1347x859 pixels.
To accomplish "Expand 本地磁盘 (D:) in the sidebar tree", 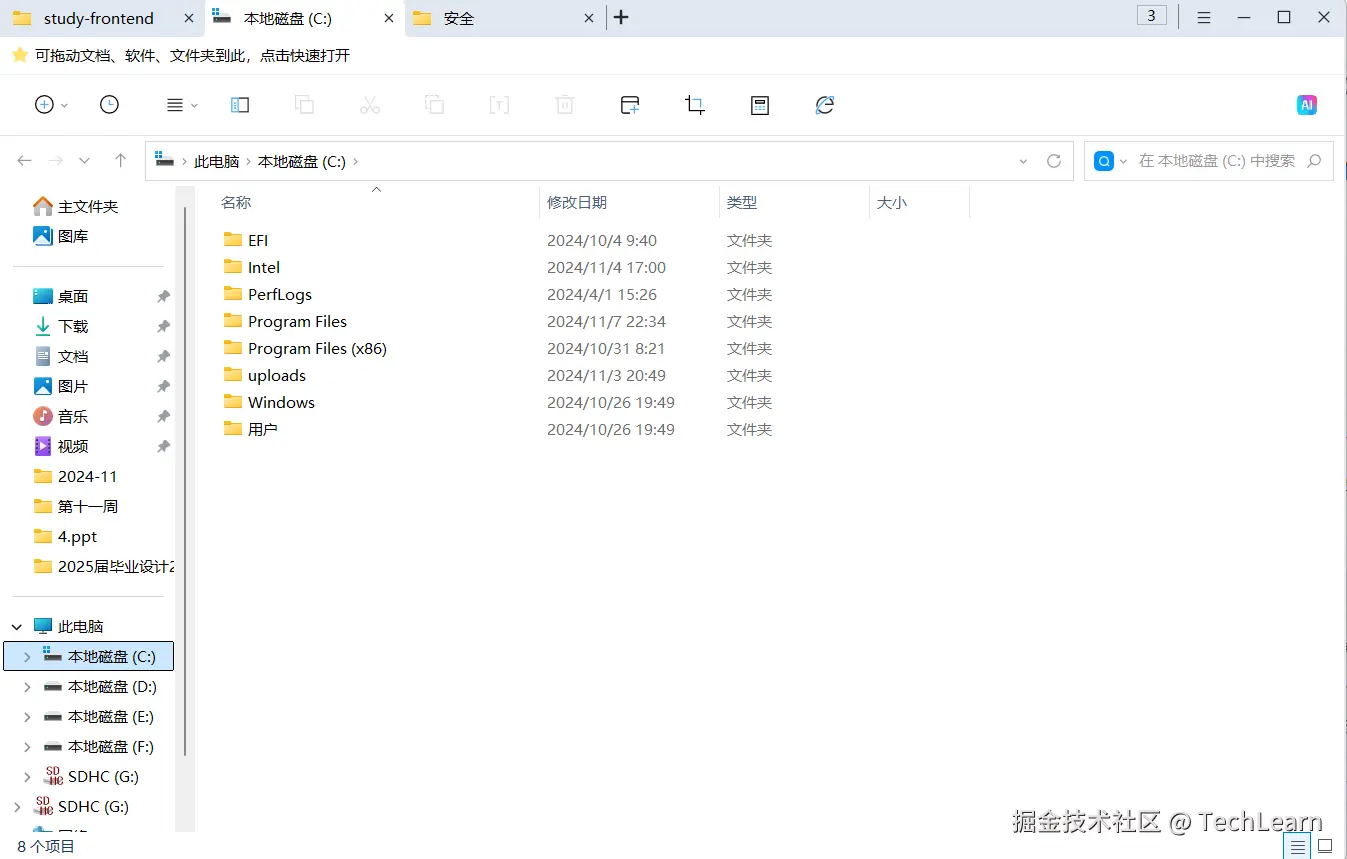I will coord(27,687).
